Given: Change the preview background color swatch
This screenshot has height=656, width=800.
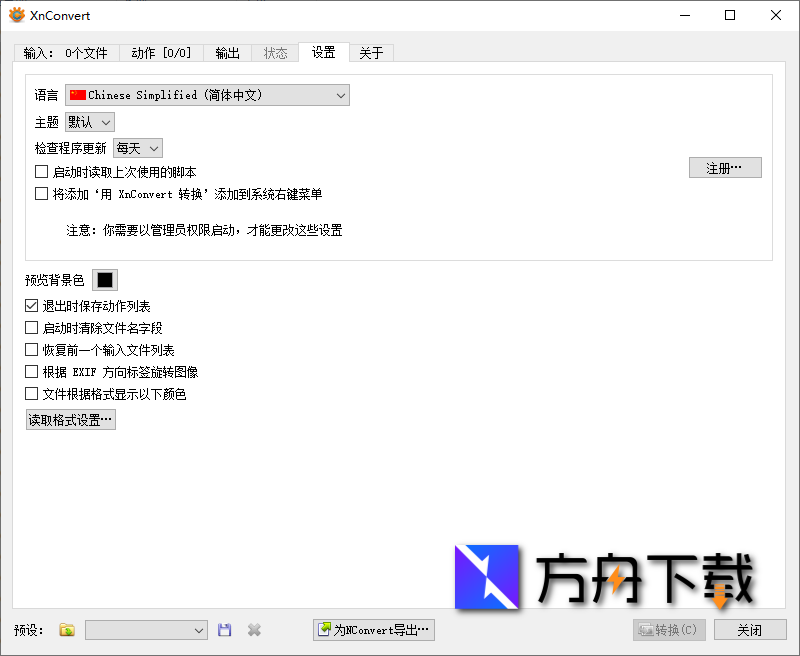Looking at the screenshot, I should click(105, 280).
